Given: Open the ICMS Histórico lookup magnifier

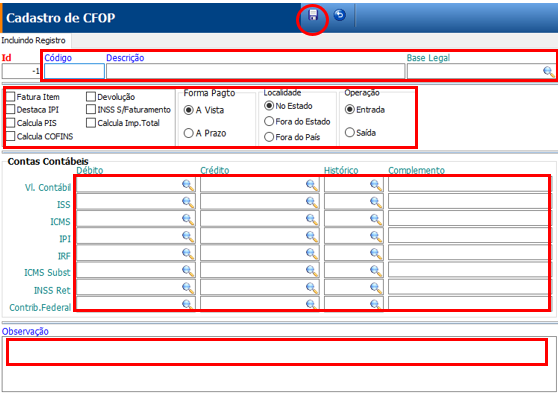Looking at the screenshot, I should pos(376,219).
